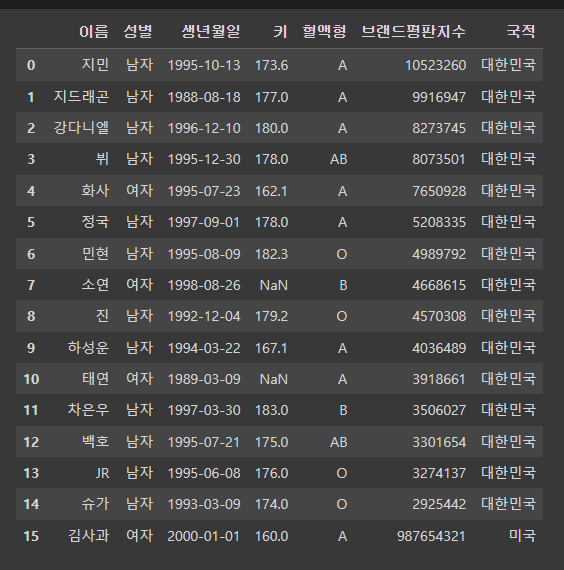Viewport: 564px width, 570px height.
Task: Click height value 160.0
Action: pos(272,536)
